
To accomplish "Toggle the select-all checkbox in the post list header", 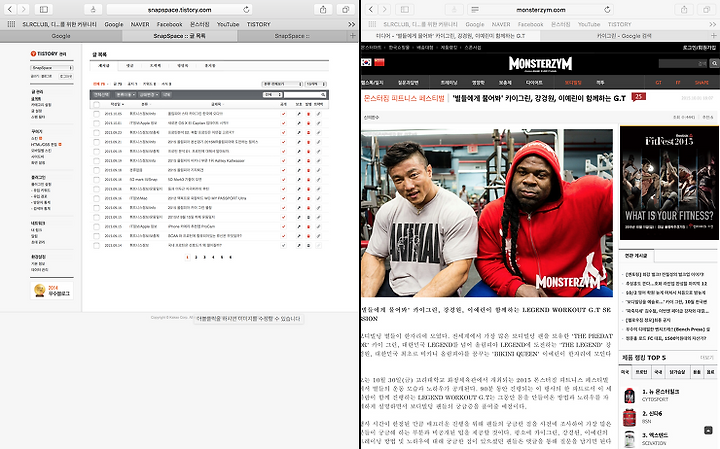I will [x=96, y=104].
